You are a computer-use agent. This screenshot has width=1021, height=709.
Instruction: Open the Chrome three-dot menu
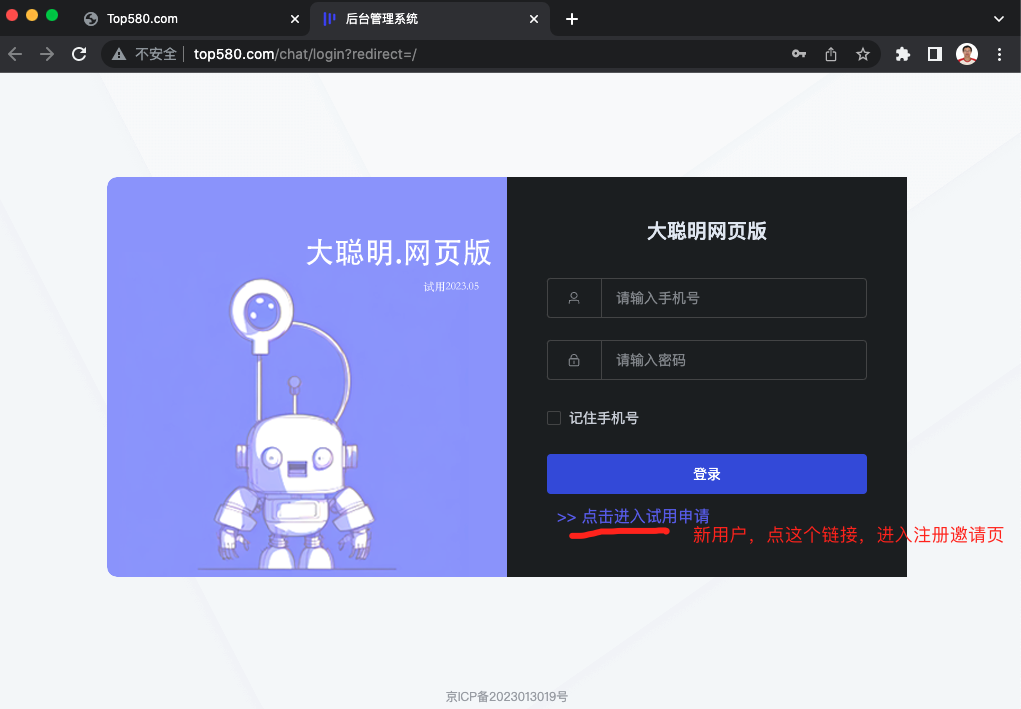pyautogui.click(x=1000, y=54)
